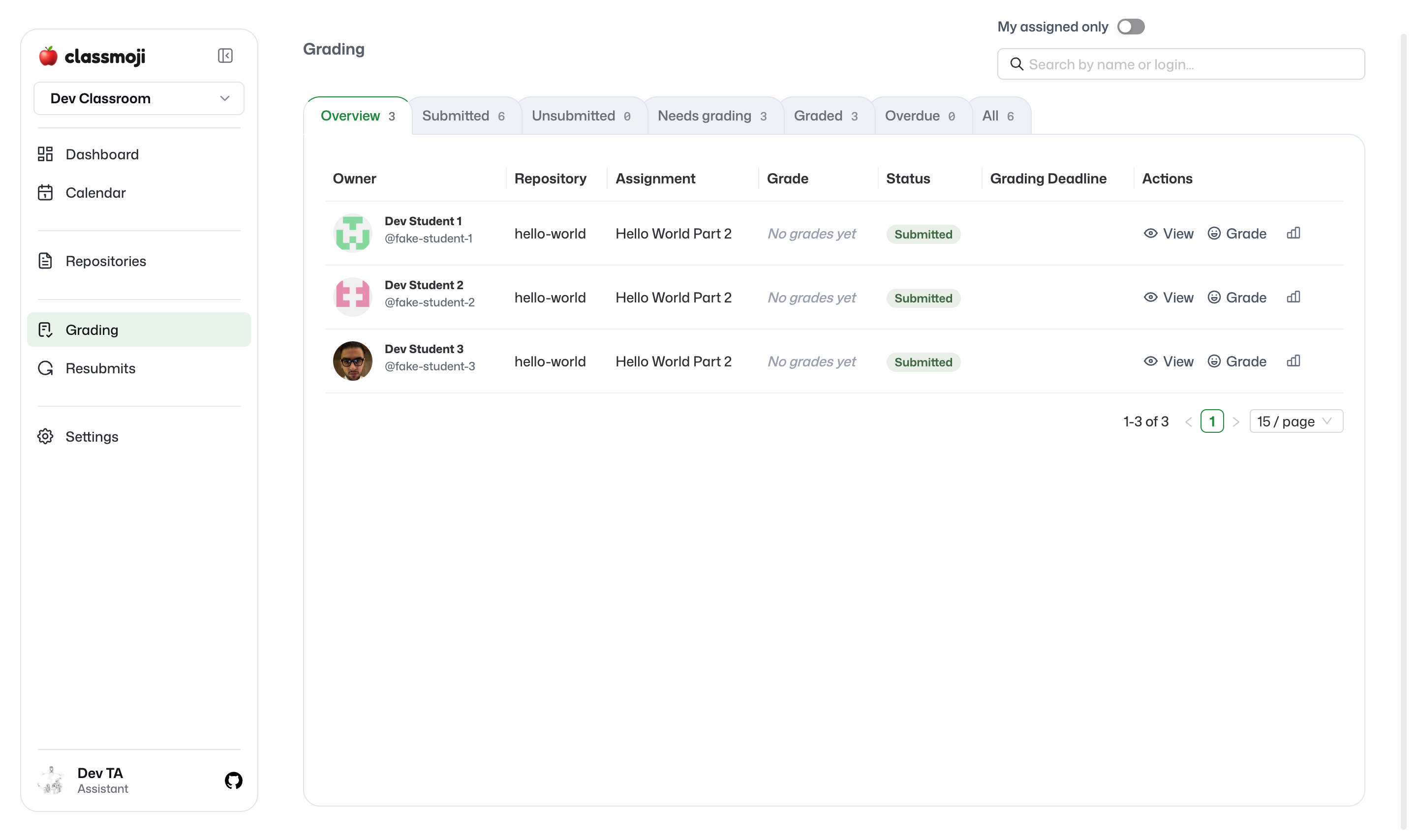Go to previous page with left chevron
Viewport: 1417px width, 840px height.
point(1188,421)
